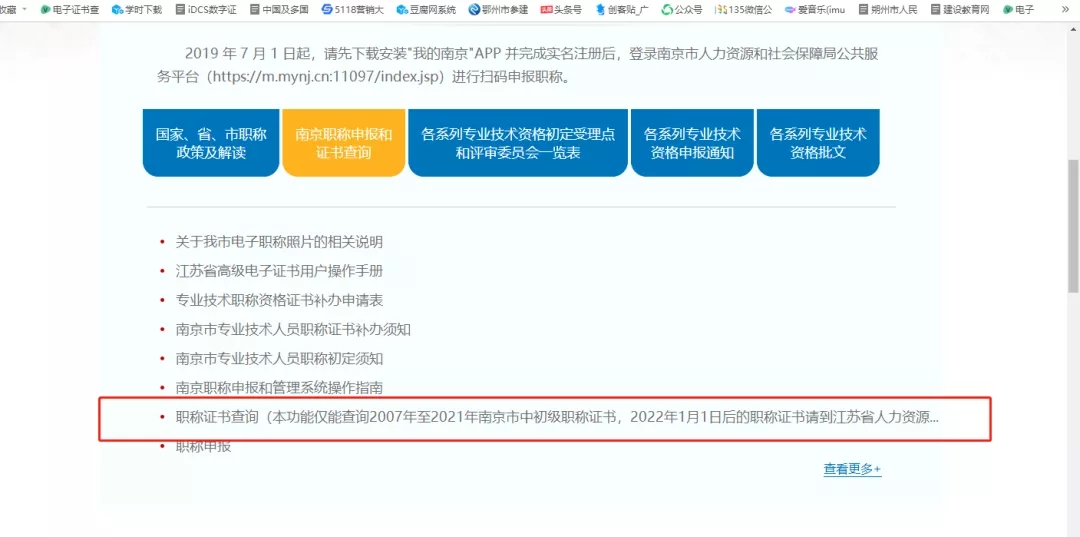Open the 职称申报 link

[203, 446]
